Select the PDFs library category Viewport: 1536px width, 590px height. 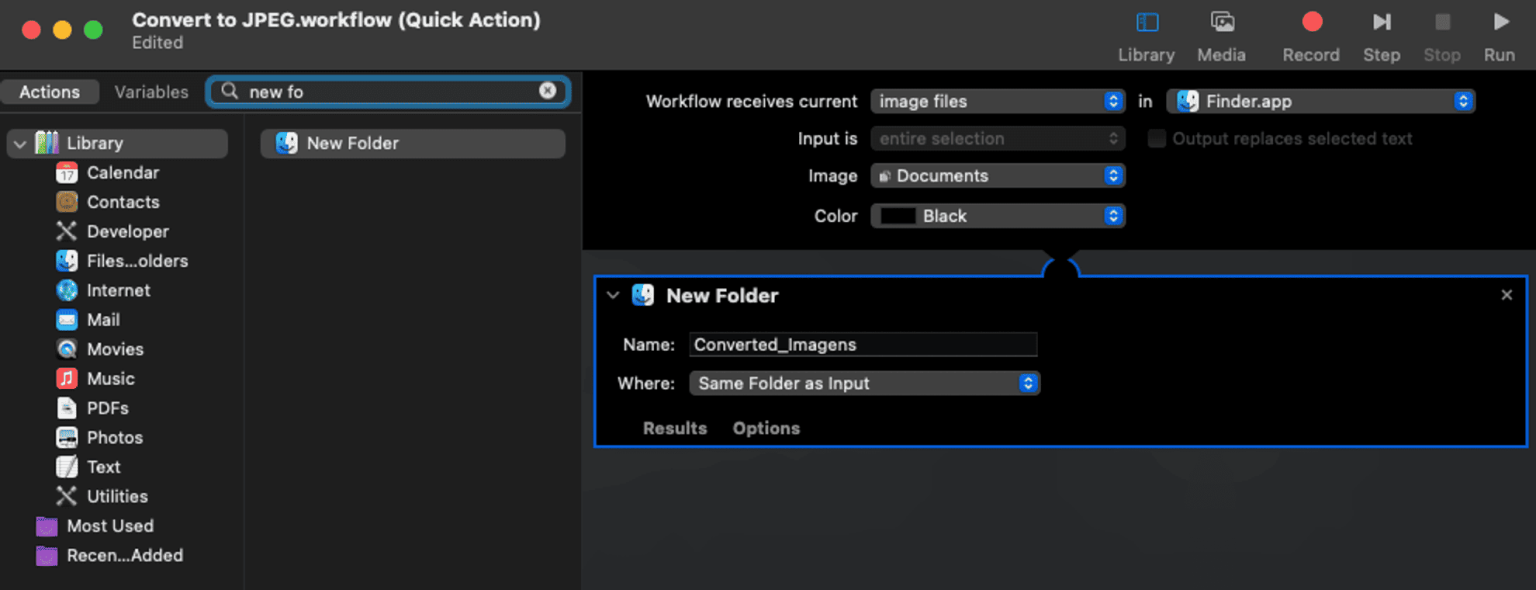107,408
